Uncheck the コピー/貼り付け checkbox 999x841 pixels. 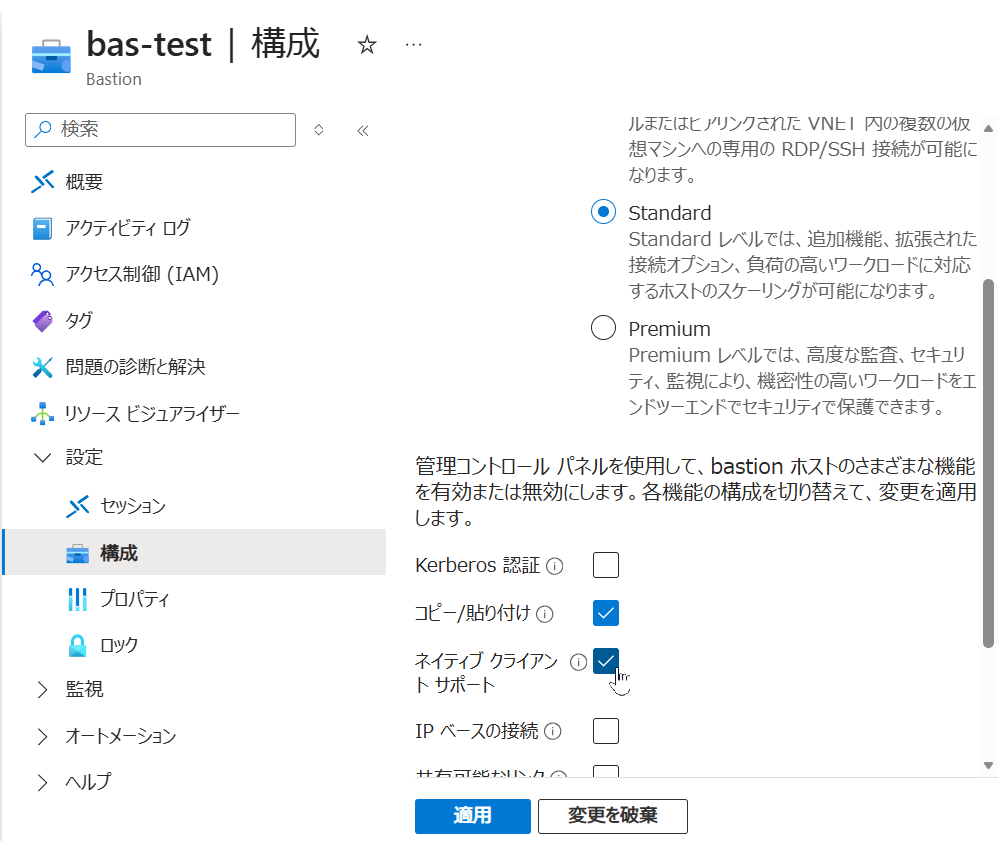click(606, 612)
